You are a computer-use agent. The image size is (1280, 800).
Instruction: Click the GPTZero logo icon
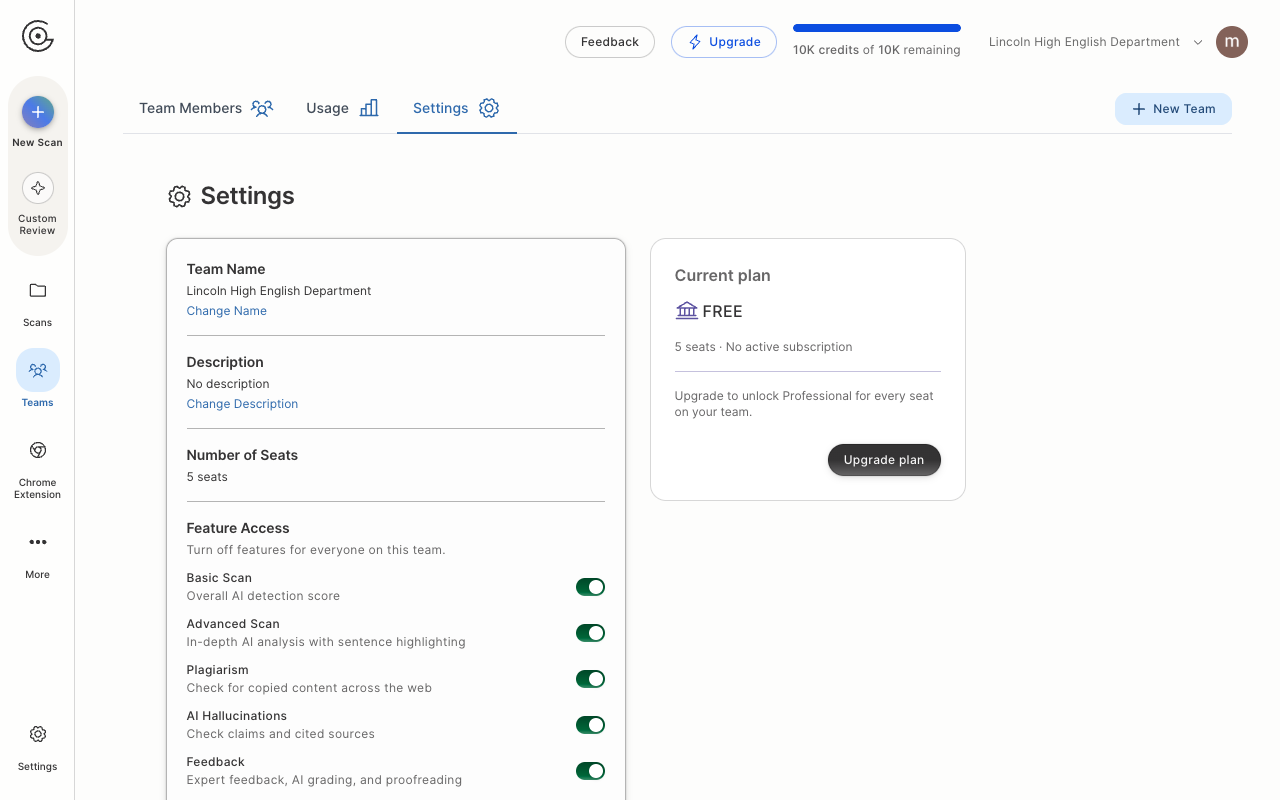click(x=38, y=37)
